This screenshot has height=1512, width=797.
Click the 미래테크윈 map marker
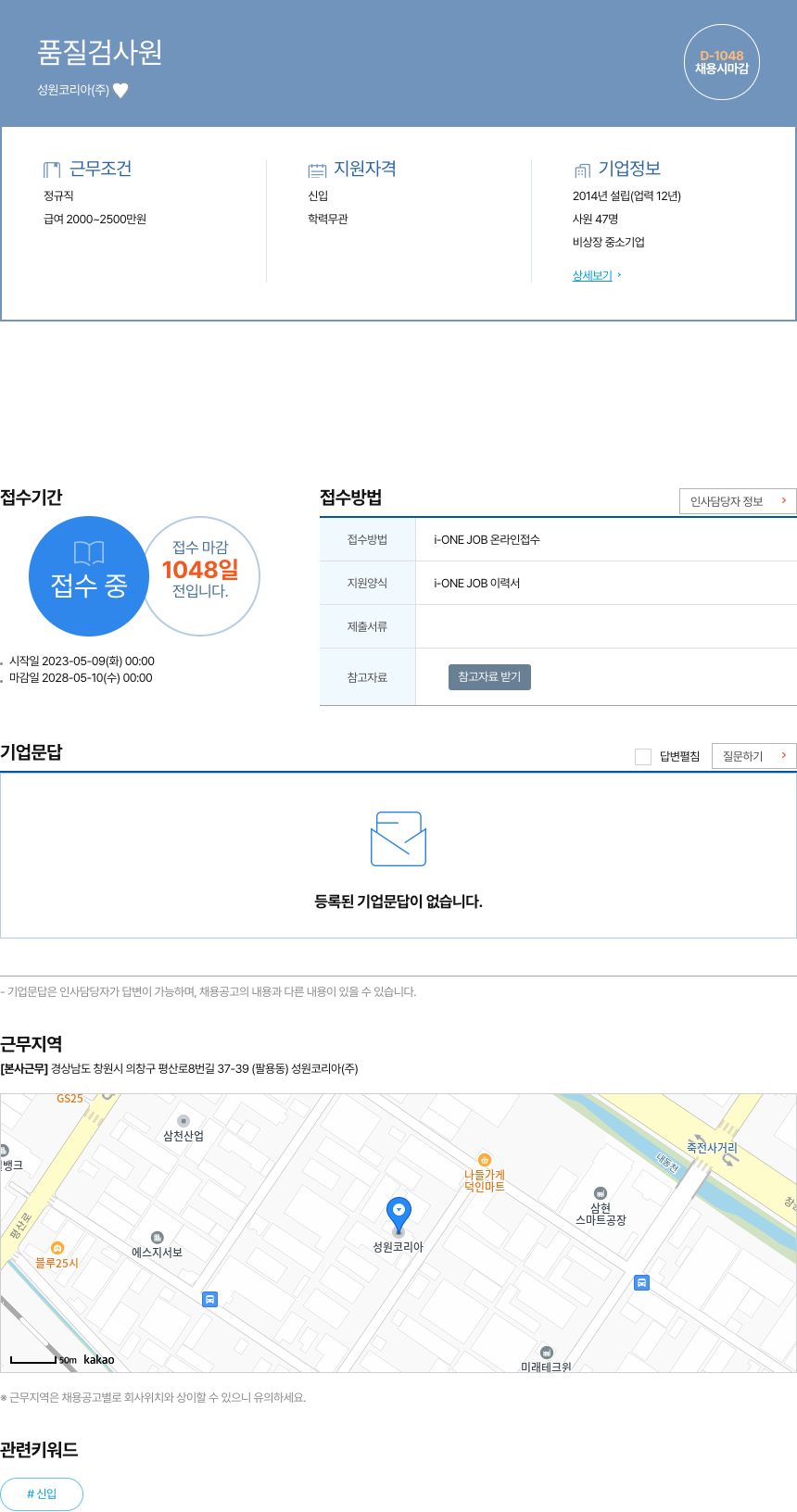547,1353
